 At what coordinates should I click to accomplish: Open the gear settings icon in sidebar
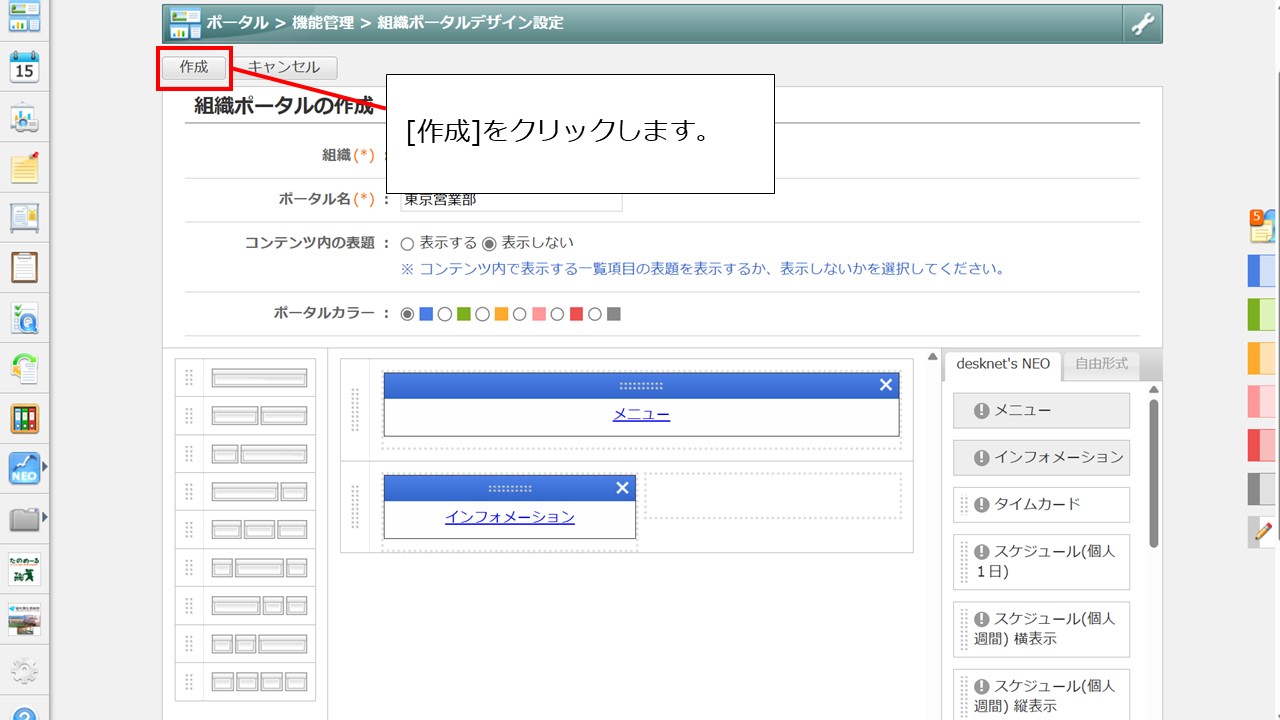24,670
